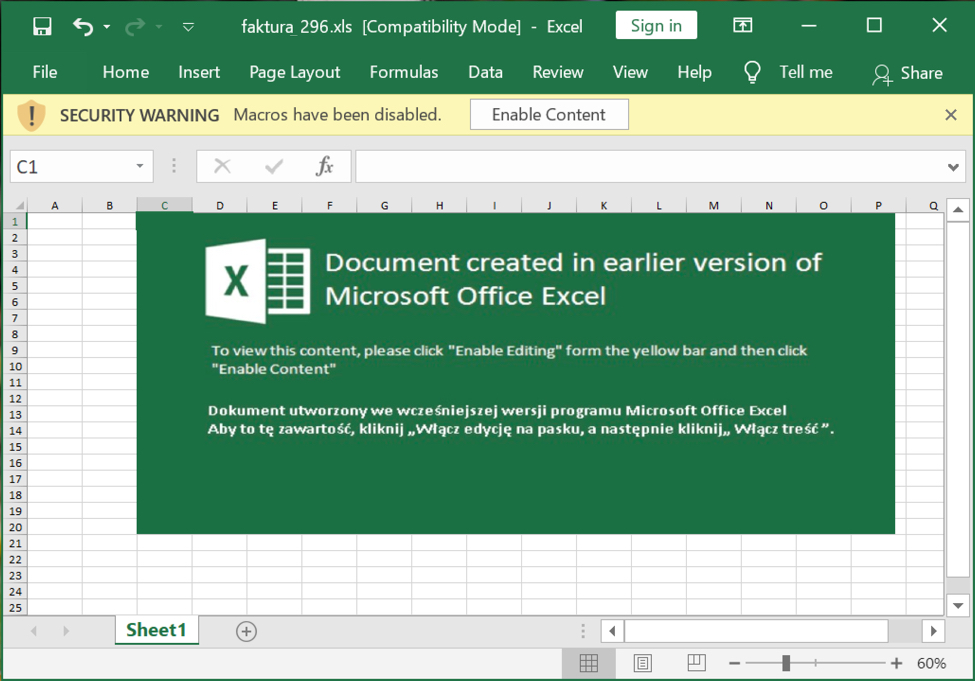This screenshot has width=975, height=681.
Task: Click the Cancel X in the formula bar
Action: [x=222, y=166]
